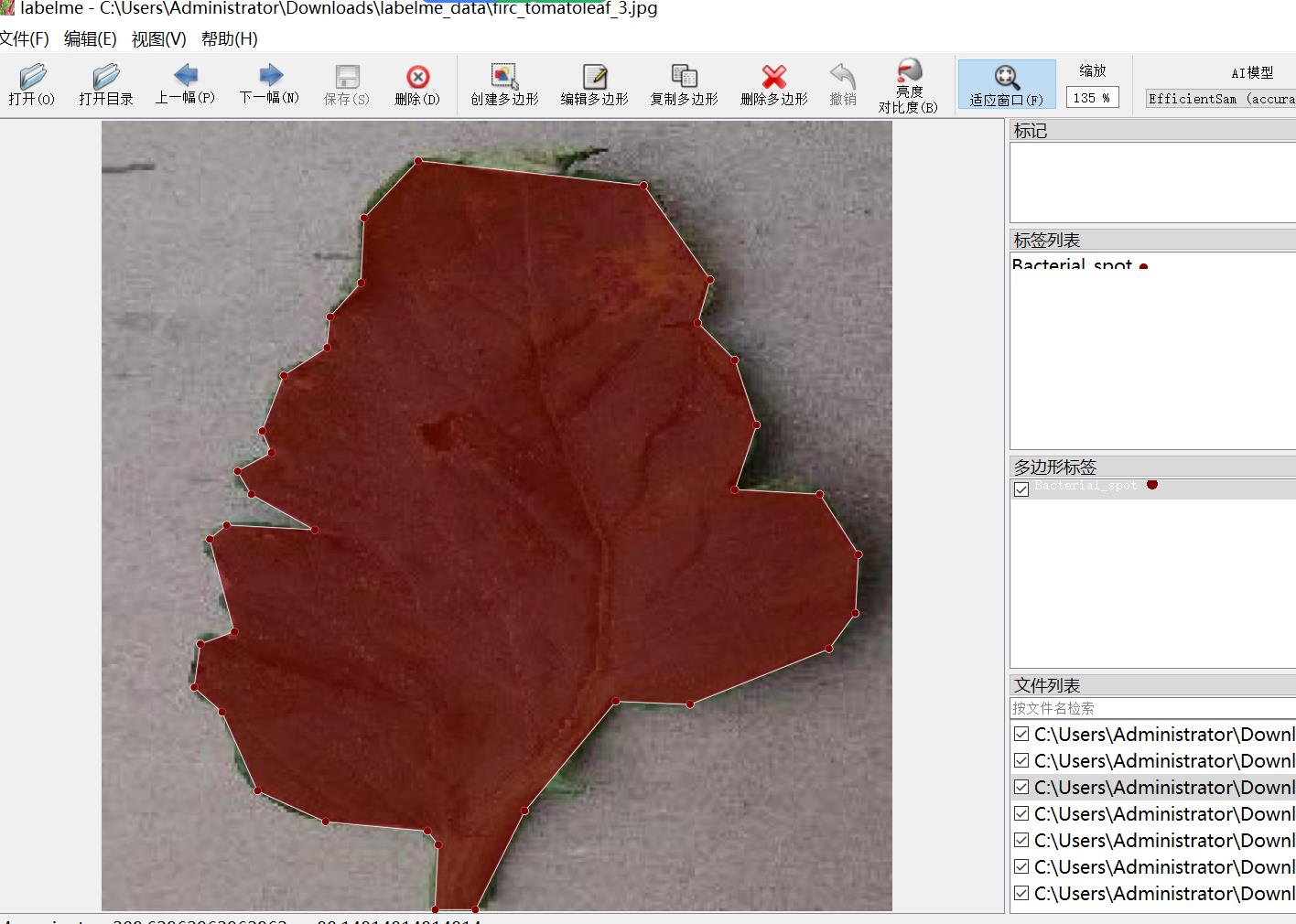The image size is (1296, 924).
Task: Open the EfficientSam AI model dropdown
Action: tap(1221, 98)
